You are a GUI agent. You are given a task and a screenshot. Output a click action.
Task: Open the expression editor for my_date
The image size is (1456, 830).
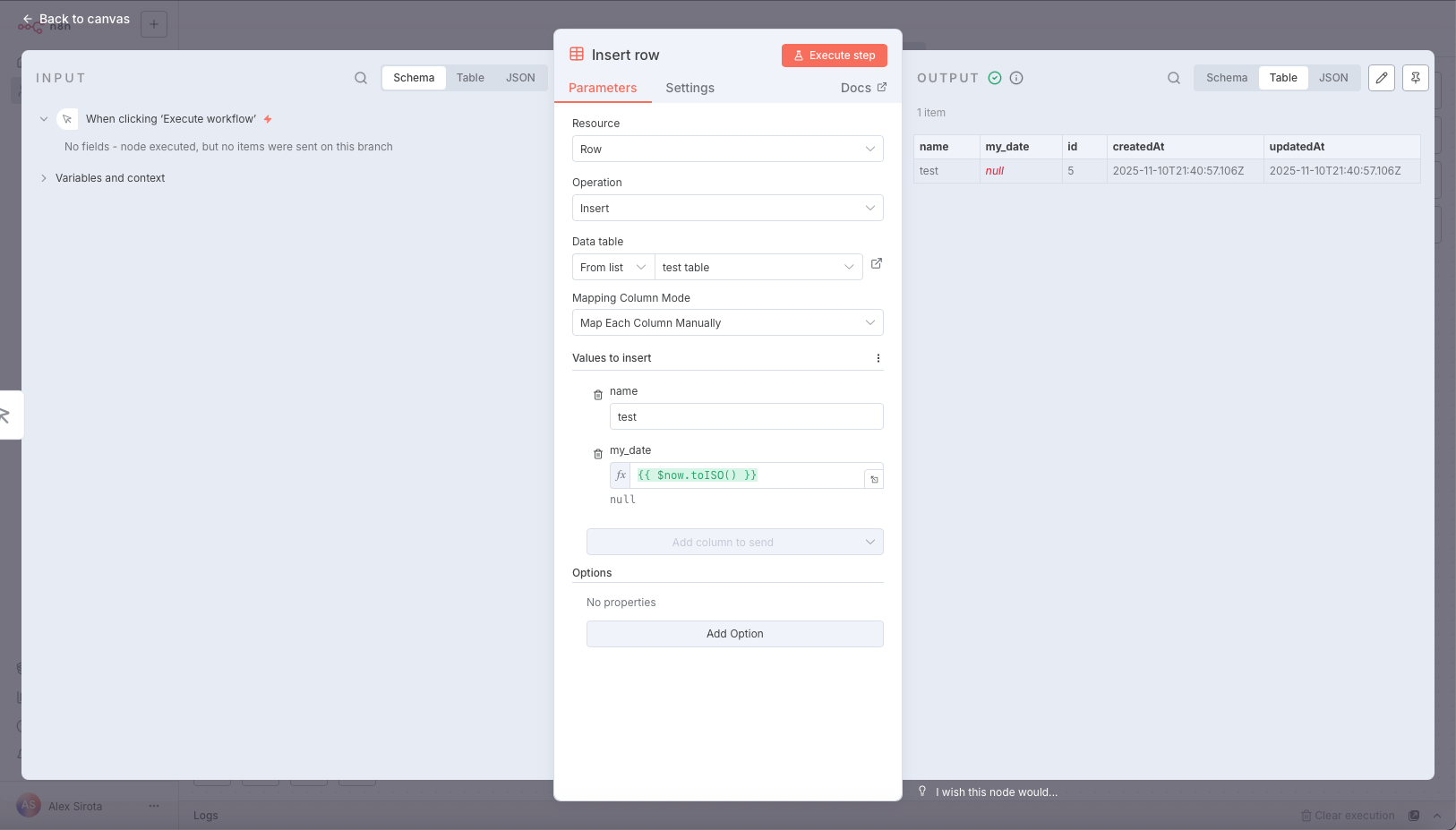874,479
